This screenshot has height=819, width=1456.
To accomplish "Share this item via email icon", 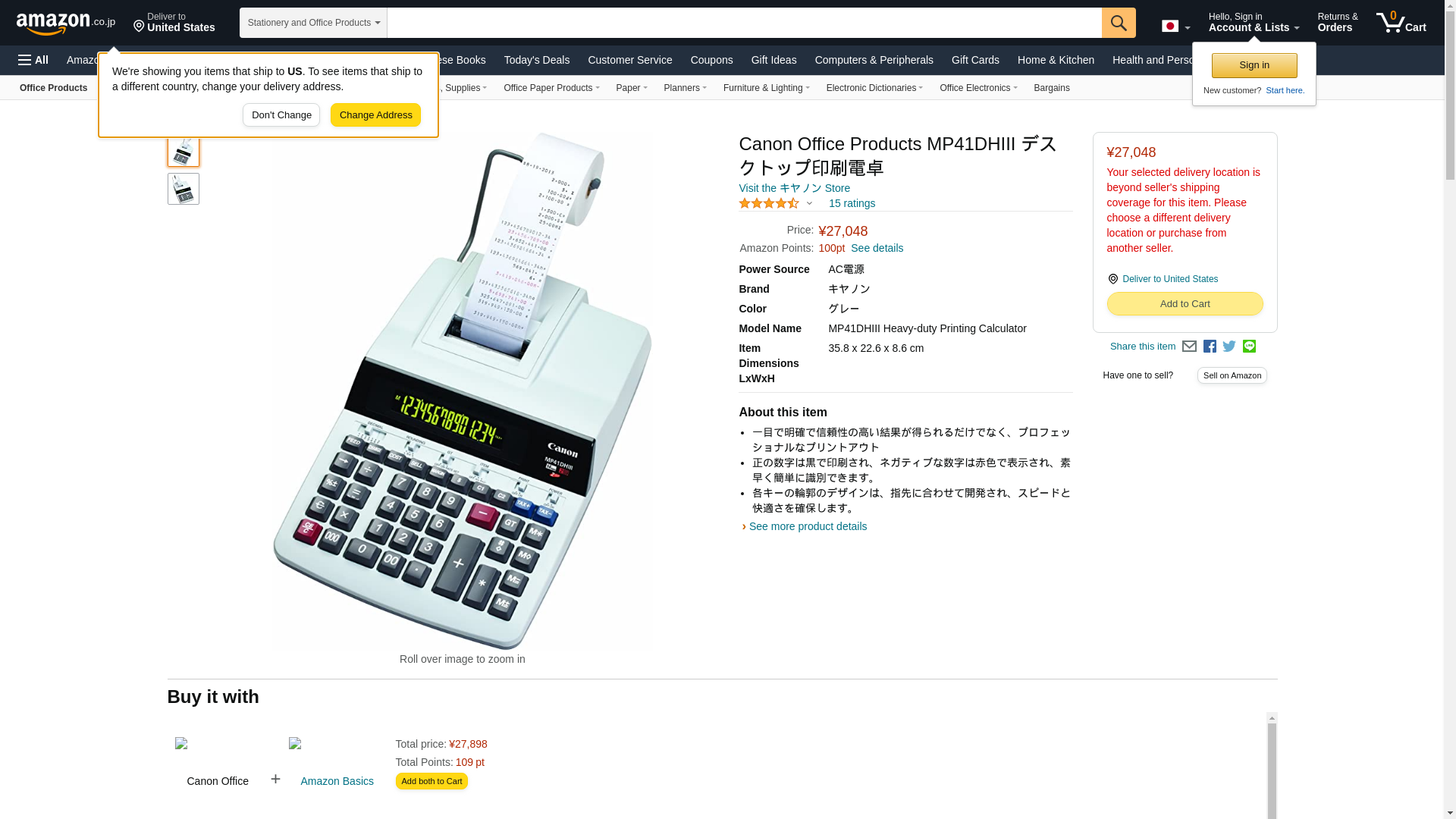I will [x=1189, y=347].
